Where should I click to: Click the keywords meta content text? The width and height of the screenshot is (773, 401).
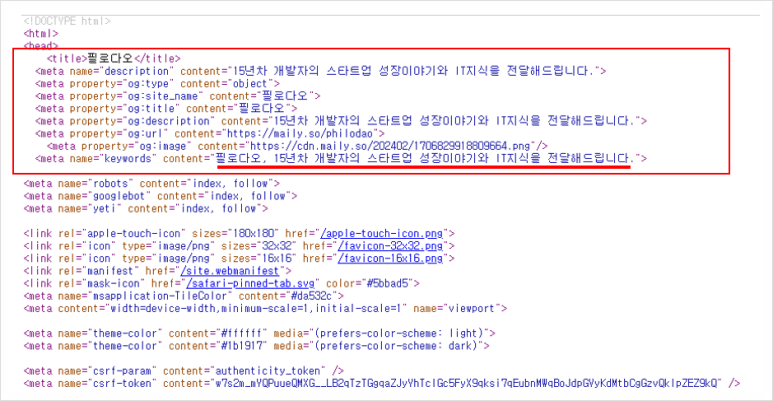[423, 158]
